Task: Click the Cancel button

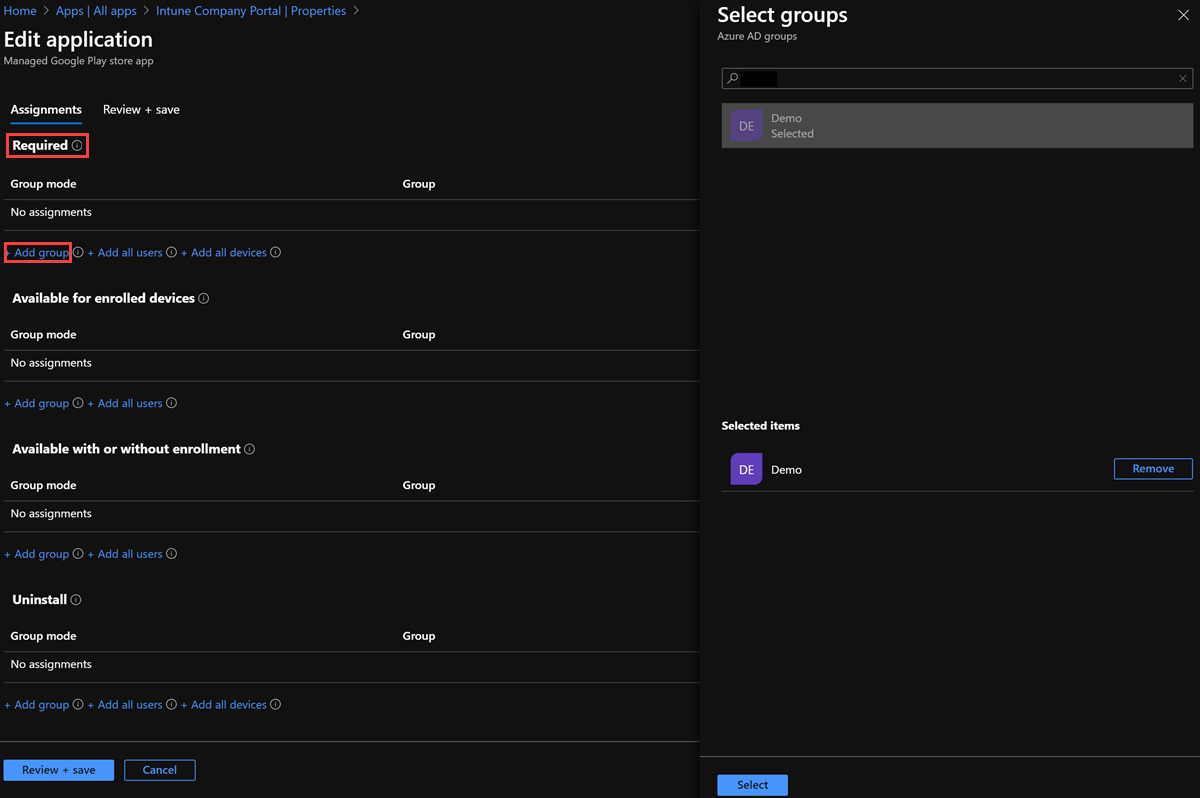Action: [x=160, y=770]
